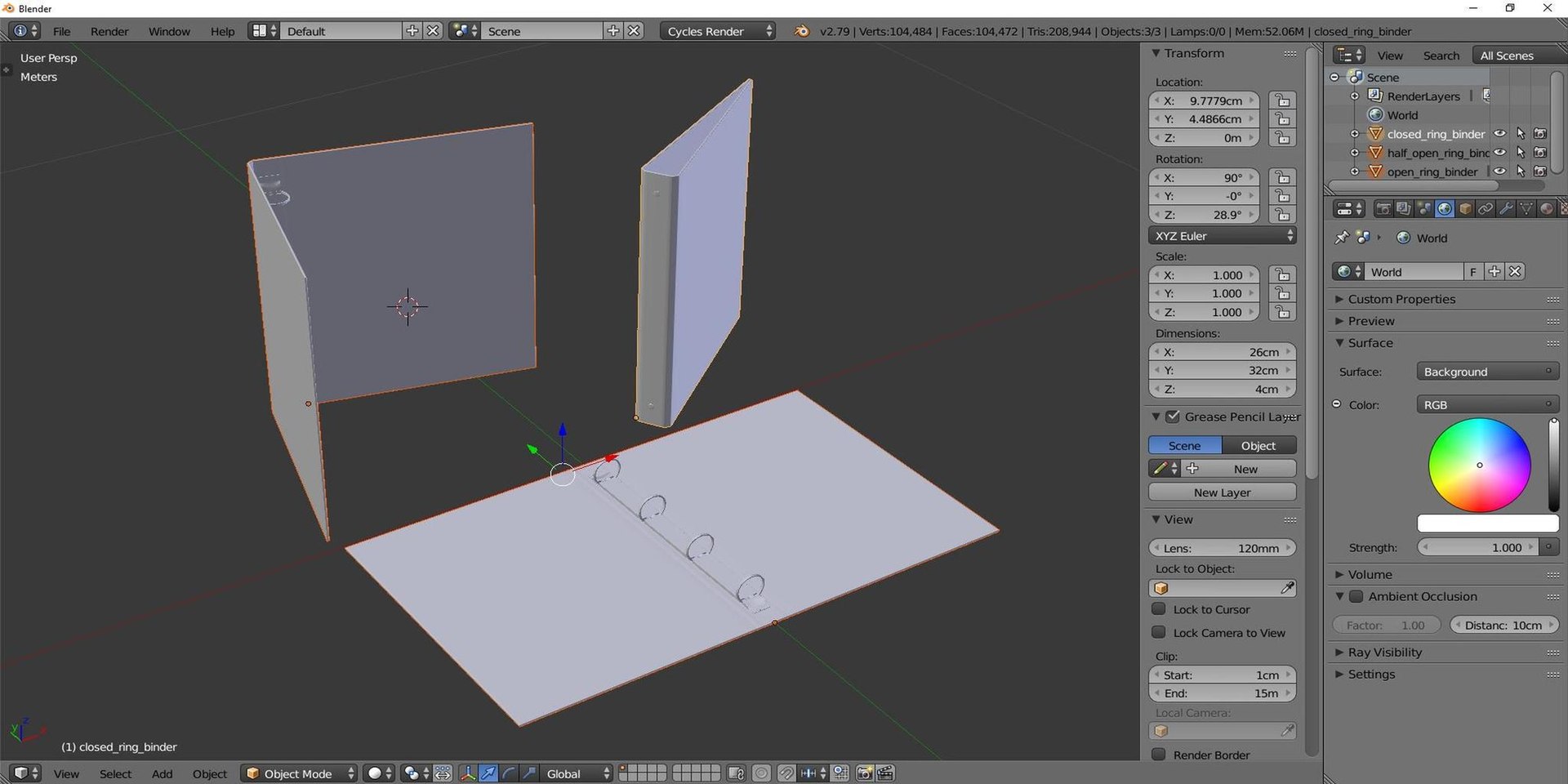
Task: Open the Object Mode dropdown
Action: [x=300, y=773]
